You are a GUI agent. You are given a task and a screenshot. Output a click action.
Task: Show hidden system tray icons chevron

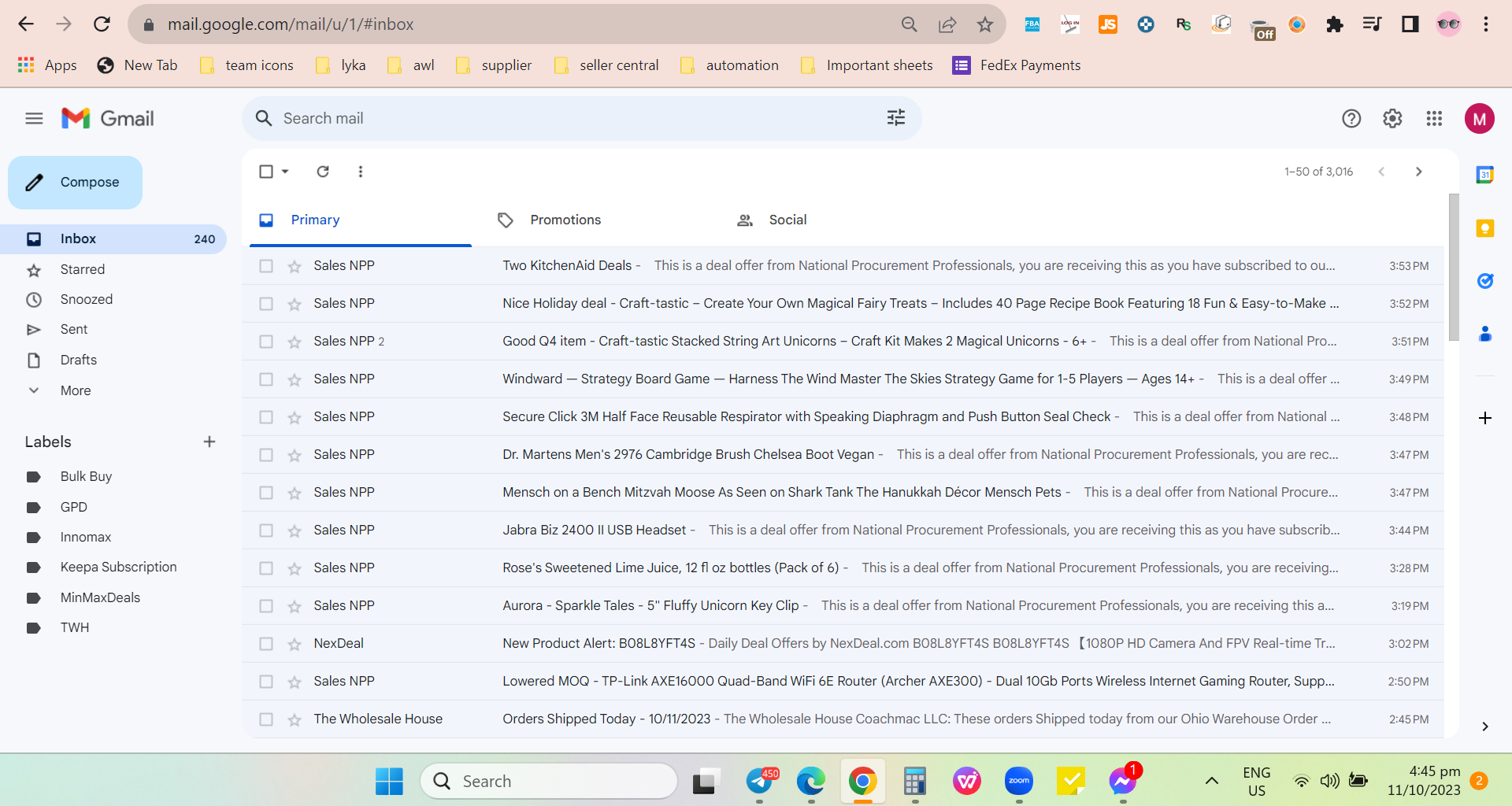coord(1212,781)
